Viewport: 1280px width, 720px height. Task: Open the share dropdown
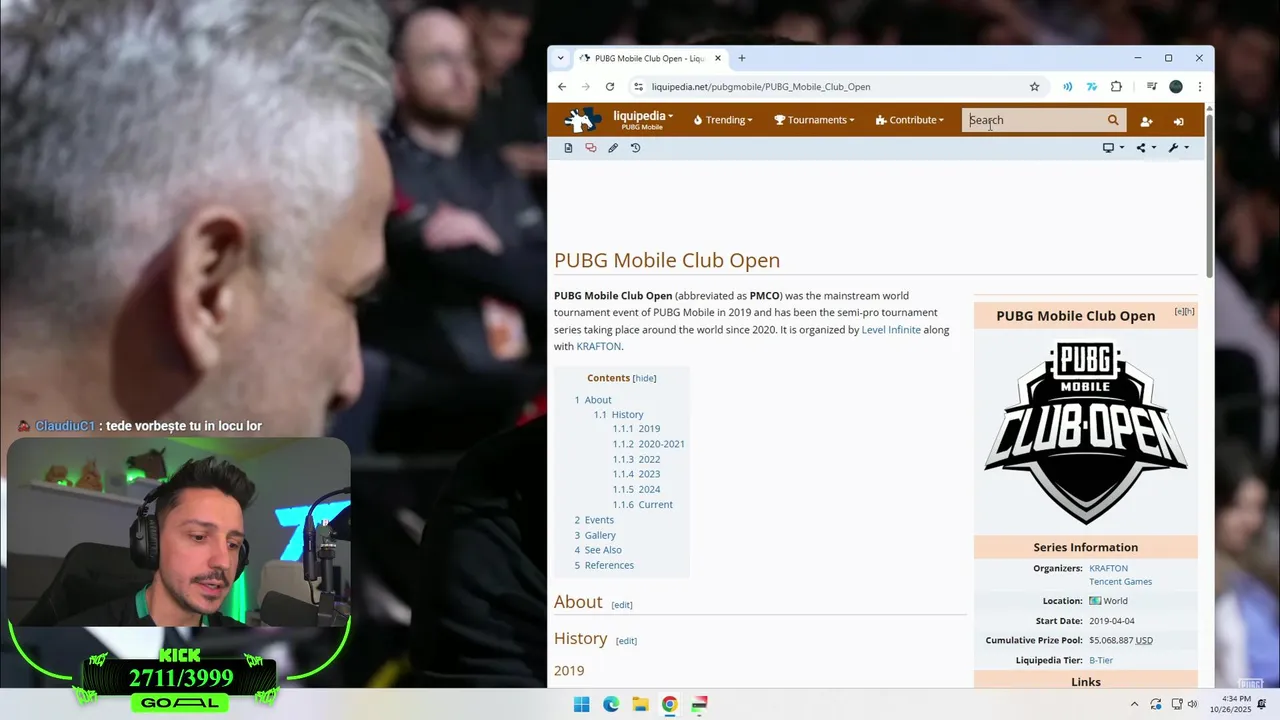[x=1146, y=148]
